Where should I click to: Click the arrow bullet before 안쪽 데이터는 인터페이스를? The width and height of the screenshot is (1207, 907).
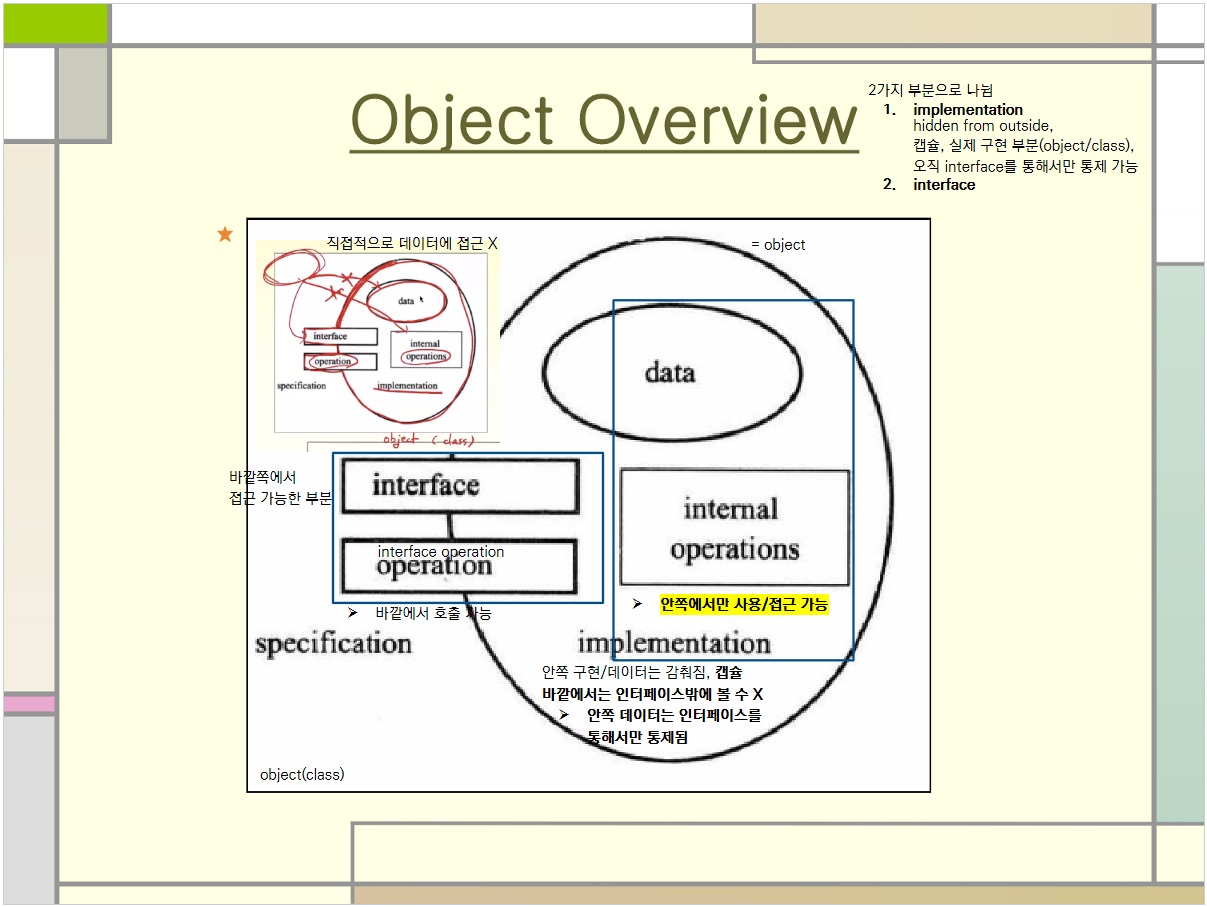(x=564, y=715)
